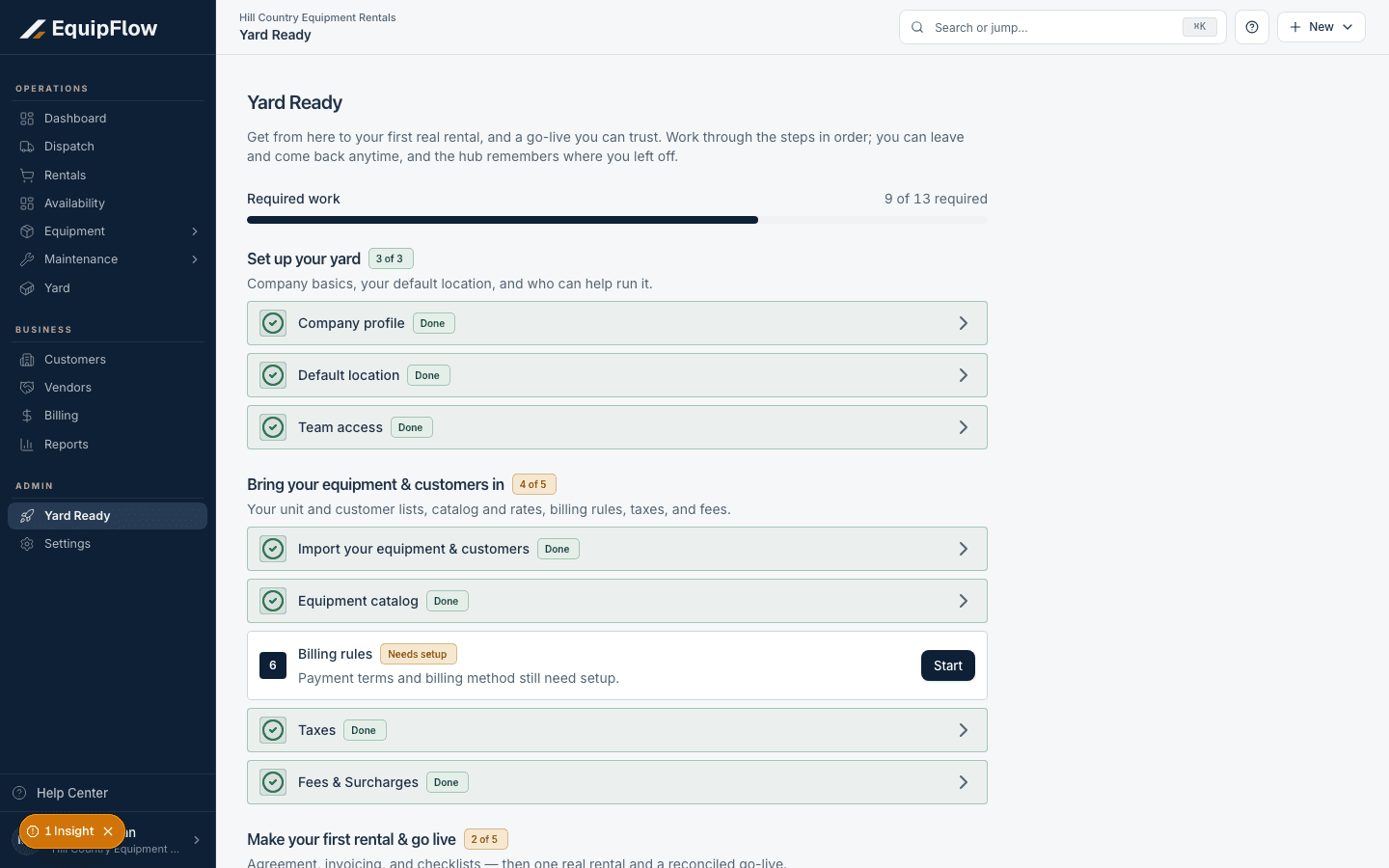Dismiss the 1 Insight badge
The width and height of the screenshot is (1389, 868).
(x=108, y=831)
